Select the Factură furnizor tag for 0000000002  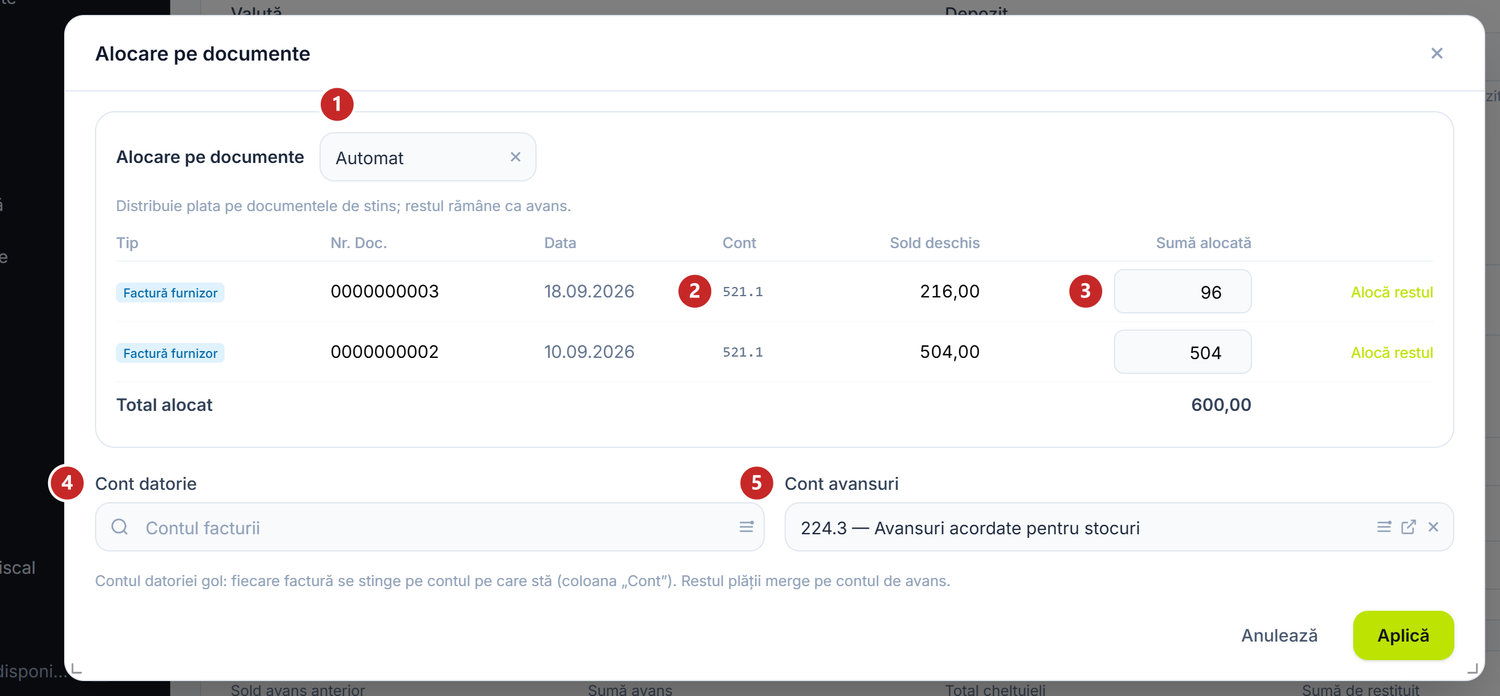click(170, 353)
